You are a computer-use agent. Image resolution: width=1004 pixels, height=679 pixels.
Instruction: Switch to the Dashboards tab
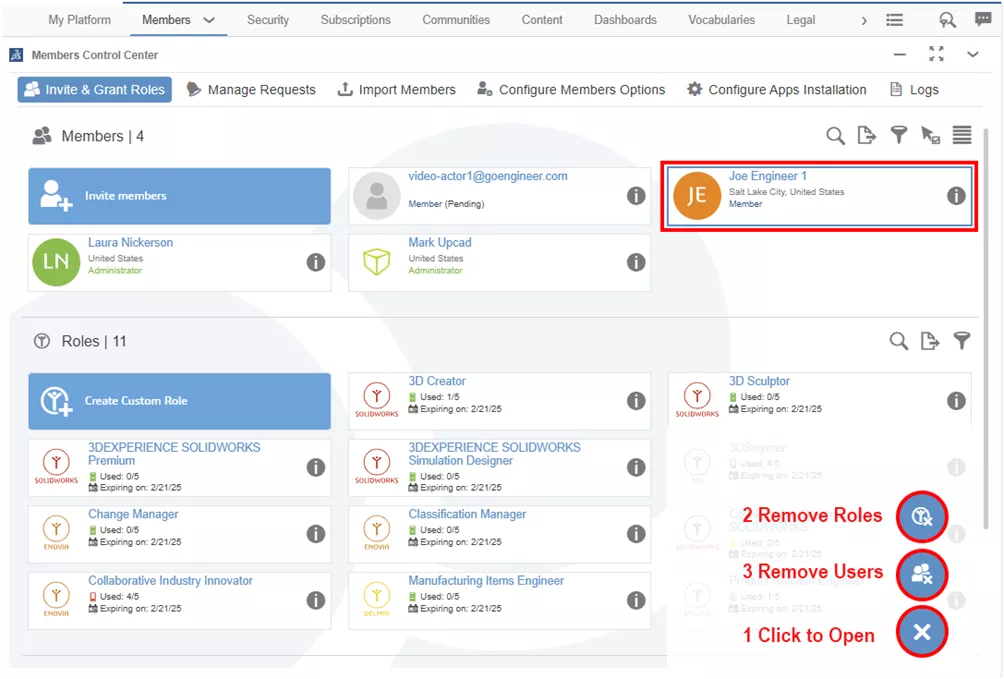point(625,20)
